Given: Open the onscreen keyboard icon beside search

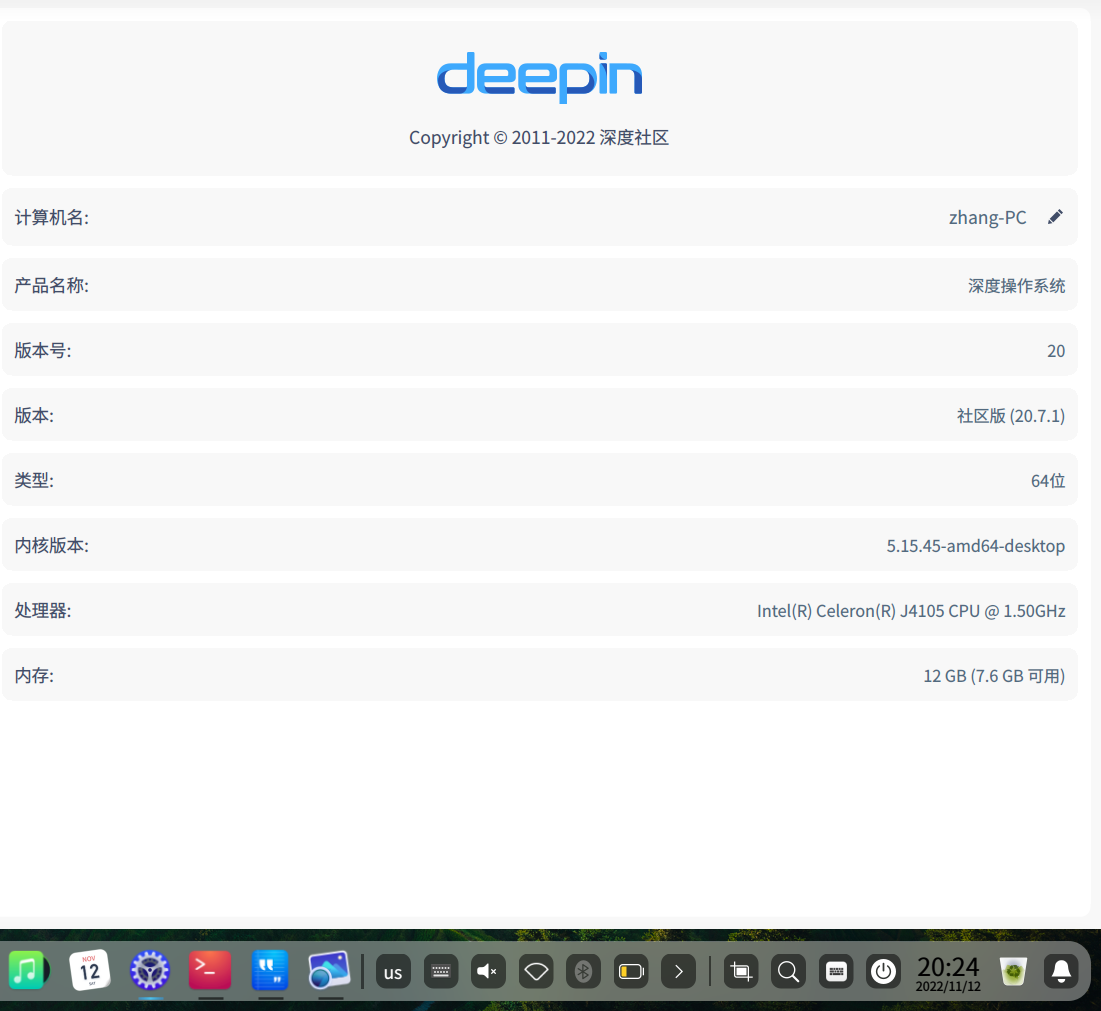Looking at the screenshot, I should (x=836, y=972).
